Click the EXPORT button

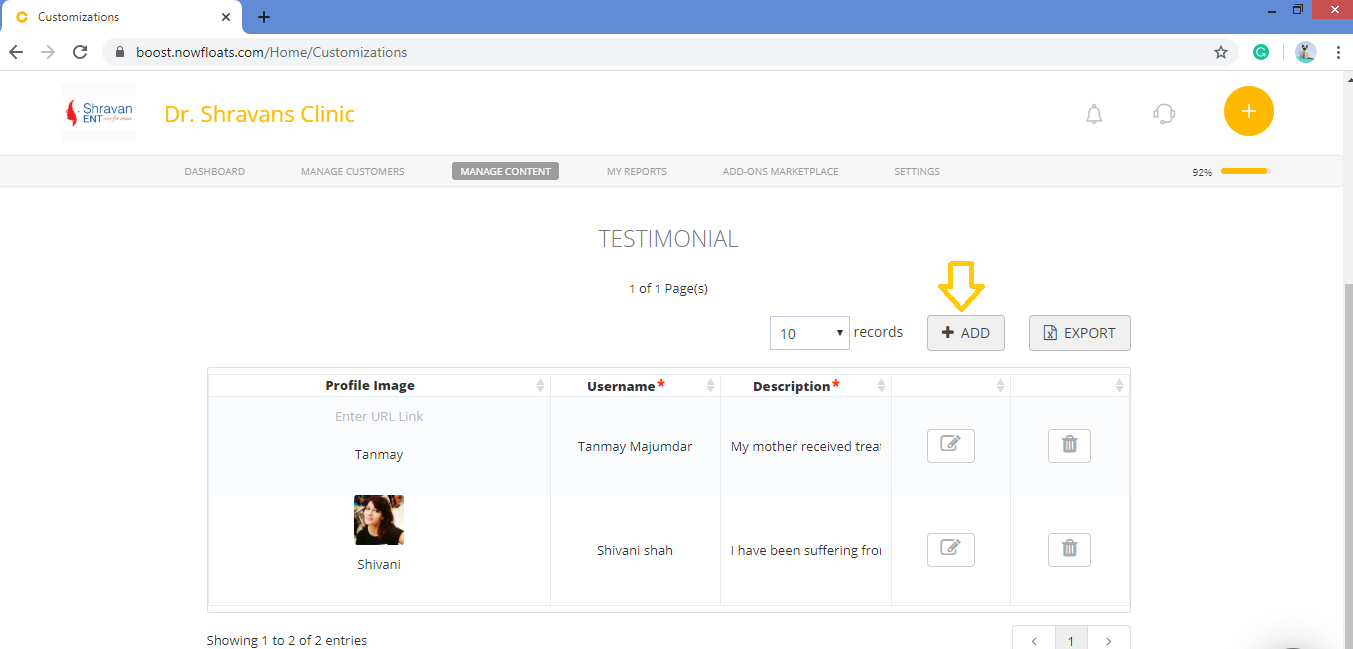1080,333
